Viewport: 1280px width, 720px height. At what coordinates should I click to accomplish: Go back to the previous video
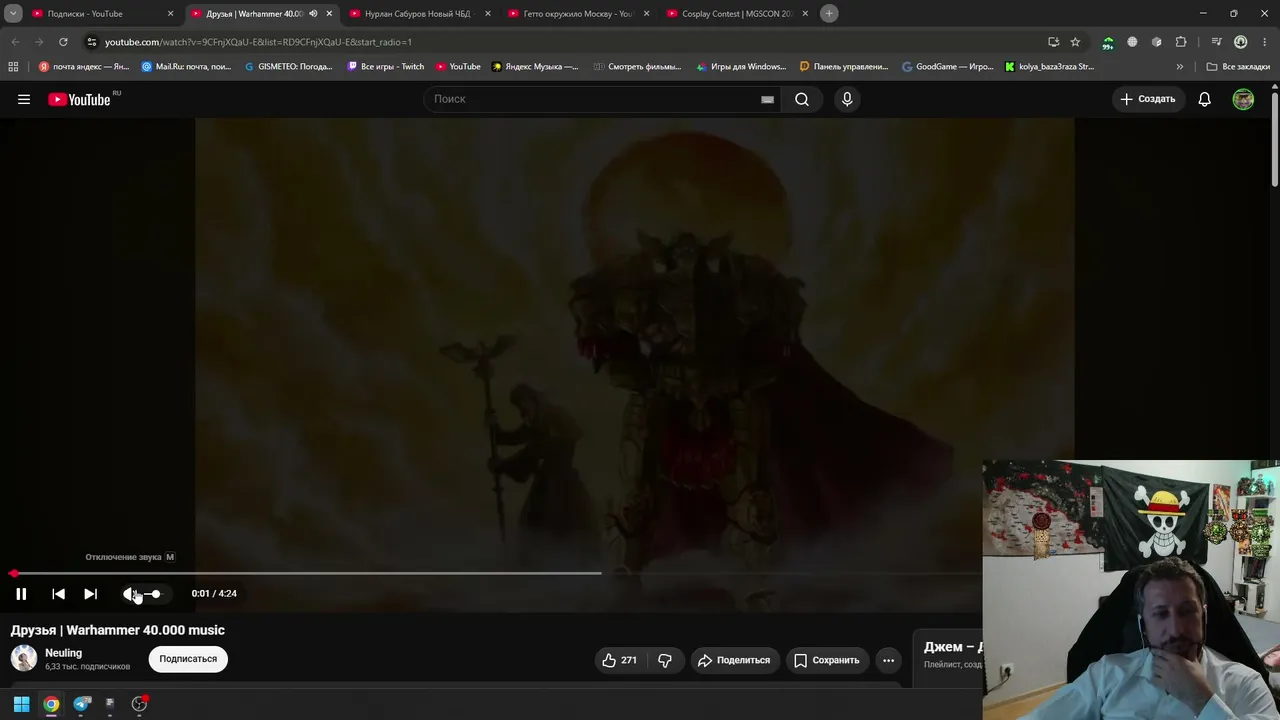click(x=58, y=594)
